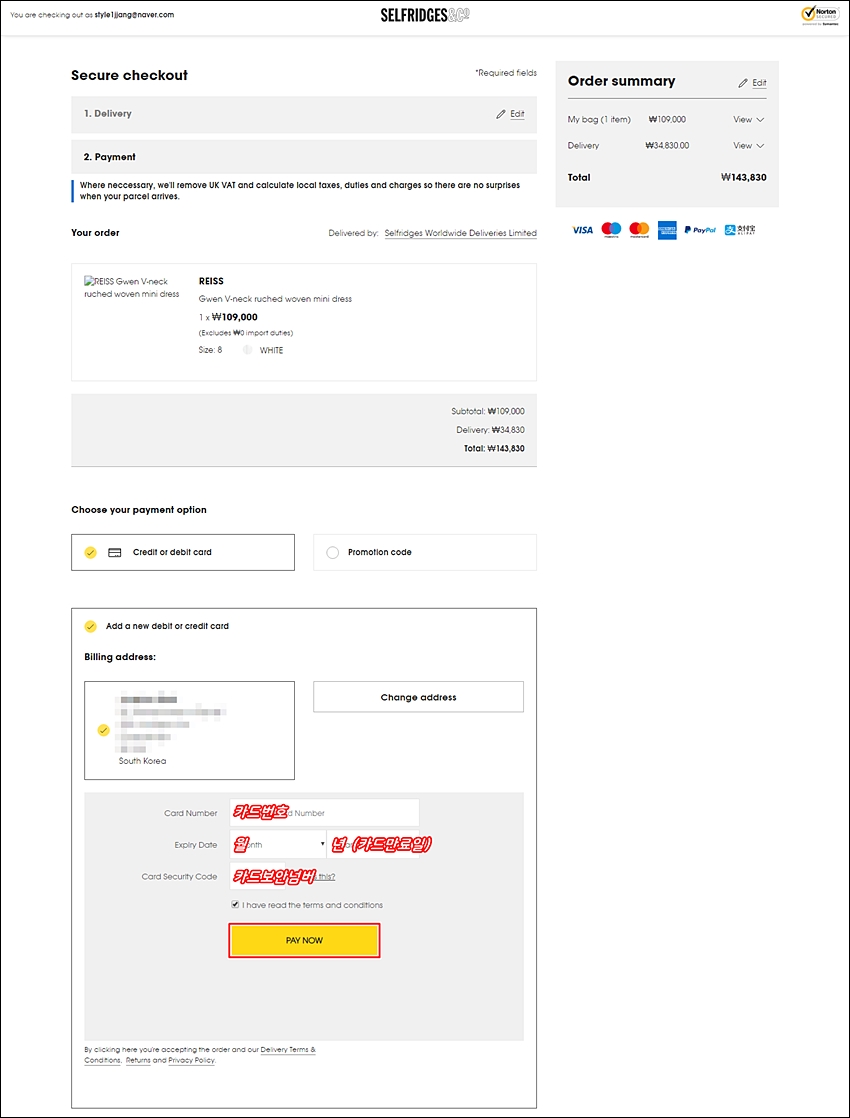Click the Secure checkout heading
The height and width of the screenshot is (1118, 850).
(x=130, y=76)
